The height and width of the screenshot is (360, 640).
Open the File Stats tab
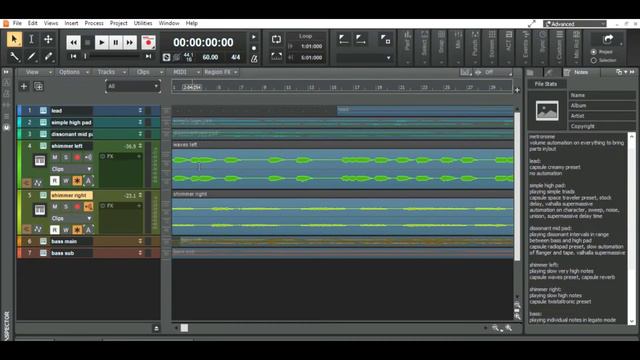(x=546, y=84)
